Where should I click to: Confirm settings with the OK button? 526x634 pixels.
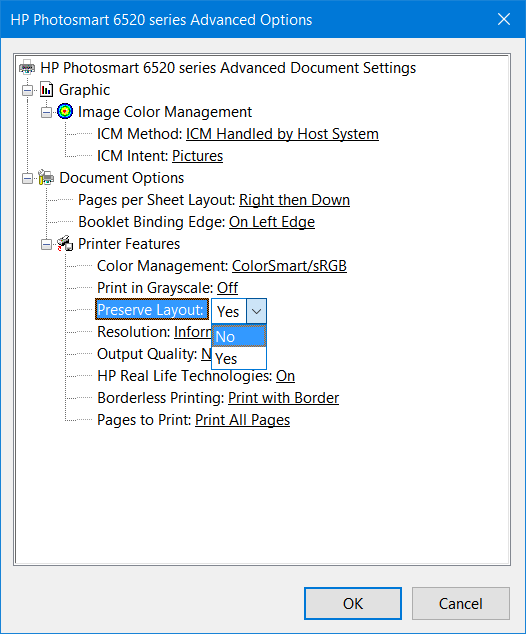353,603
